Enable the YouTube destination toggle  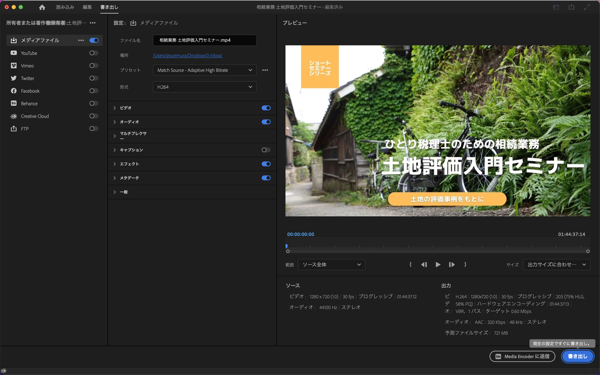pos(94,53)
